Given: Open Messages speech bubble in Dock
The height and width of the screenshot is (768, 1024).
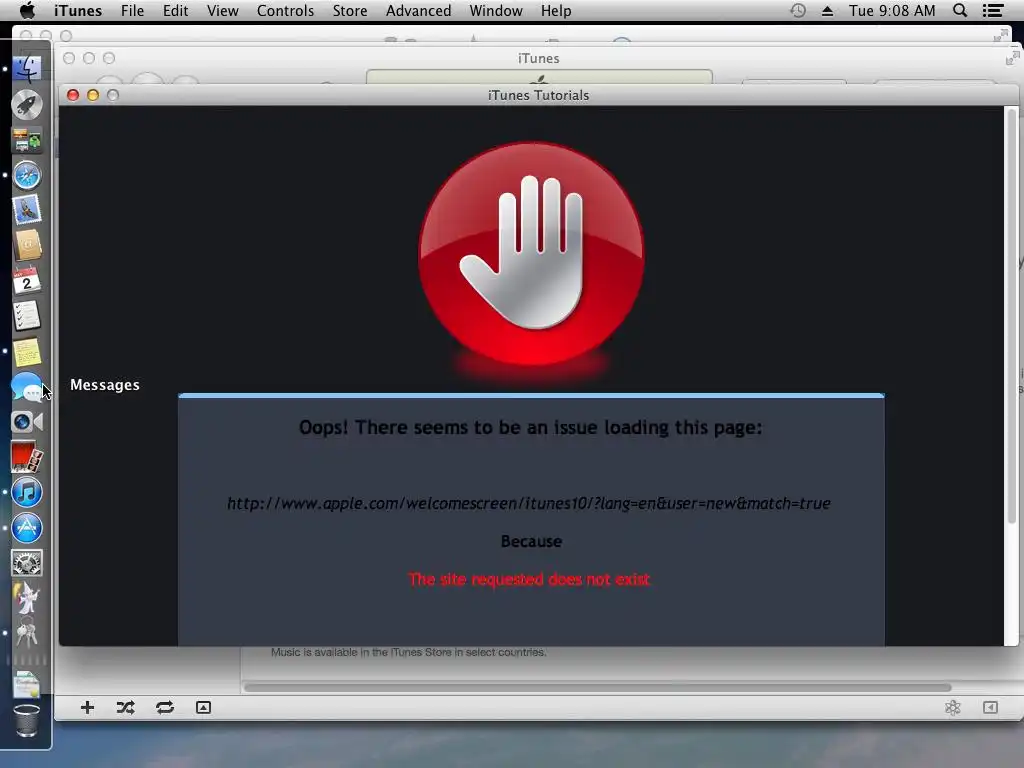Looking at the screenshot, I should point(27,387).
